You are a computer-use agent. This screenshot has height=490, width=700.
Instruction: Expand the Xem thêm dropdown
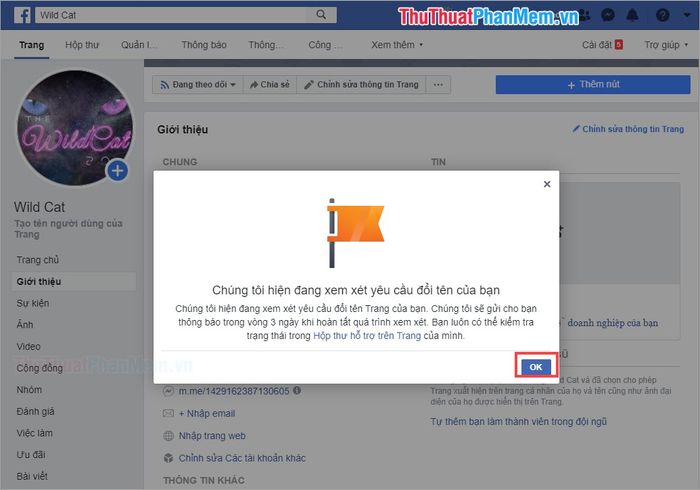pyautogui.click(x=397, y=45)
